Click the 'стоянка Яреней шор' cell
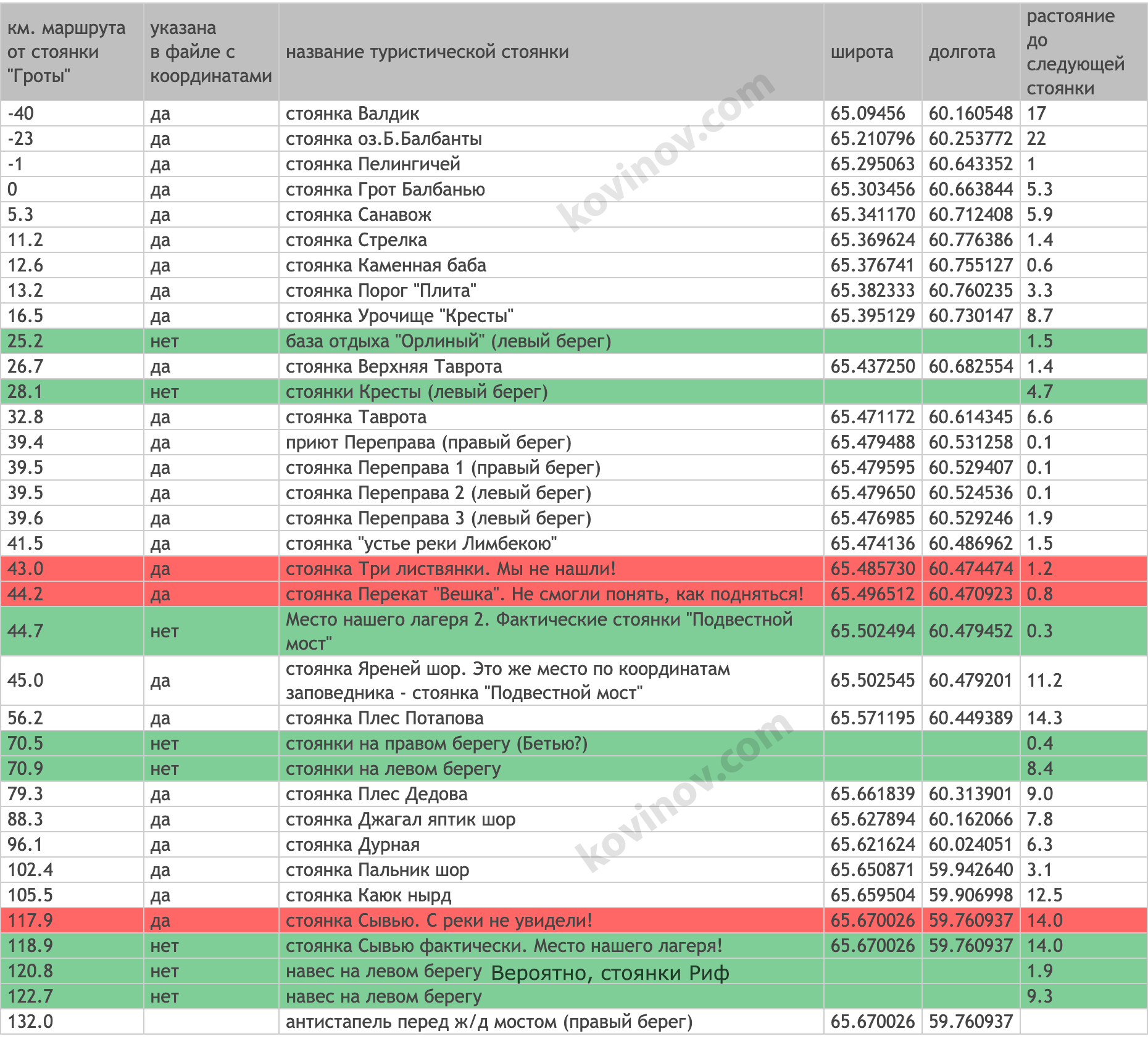 tap(551, 681)
